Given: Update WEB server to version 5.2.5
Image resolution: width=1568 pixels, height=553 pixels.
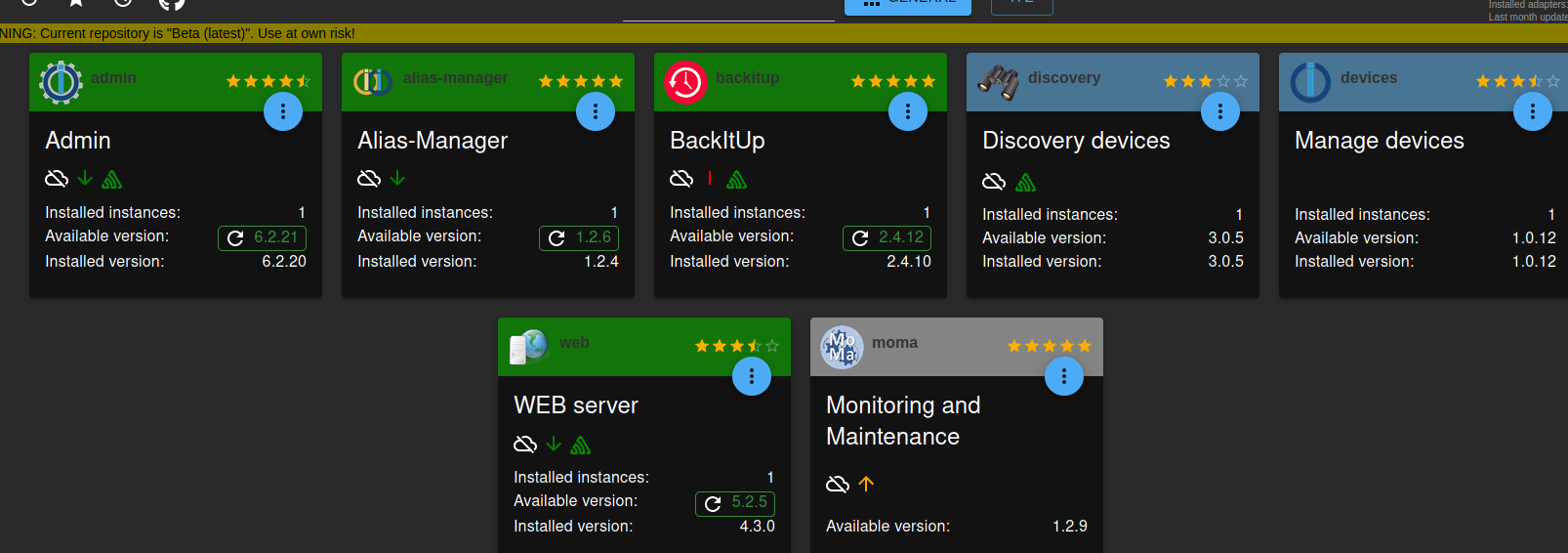Looking at the screenshot, I should coord(735,502).
